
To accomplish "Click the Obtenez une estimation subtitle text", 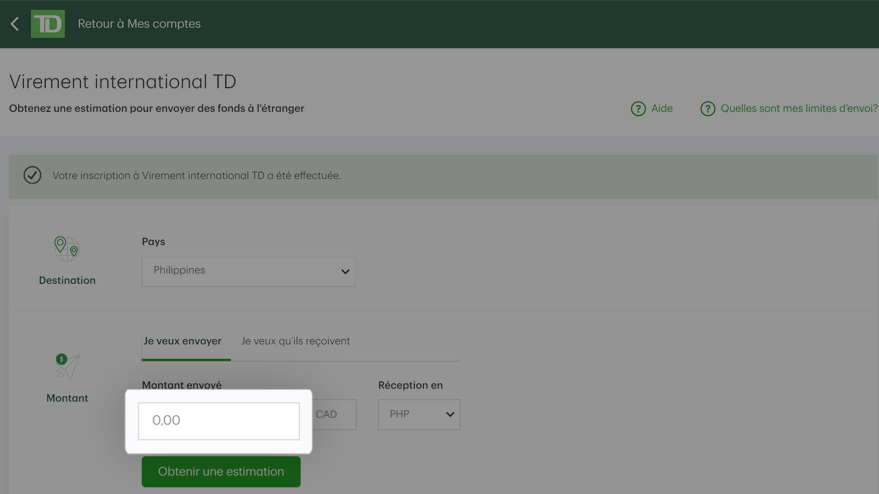I will pyautogui.click(x=156, y=108).
